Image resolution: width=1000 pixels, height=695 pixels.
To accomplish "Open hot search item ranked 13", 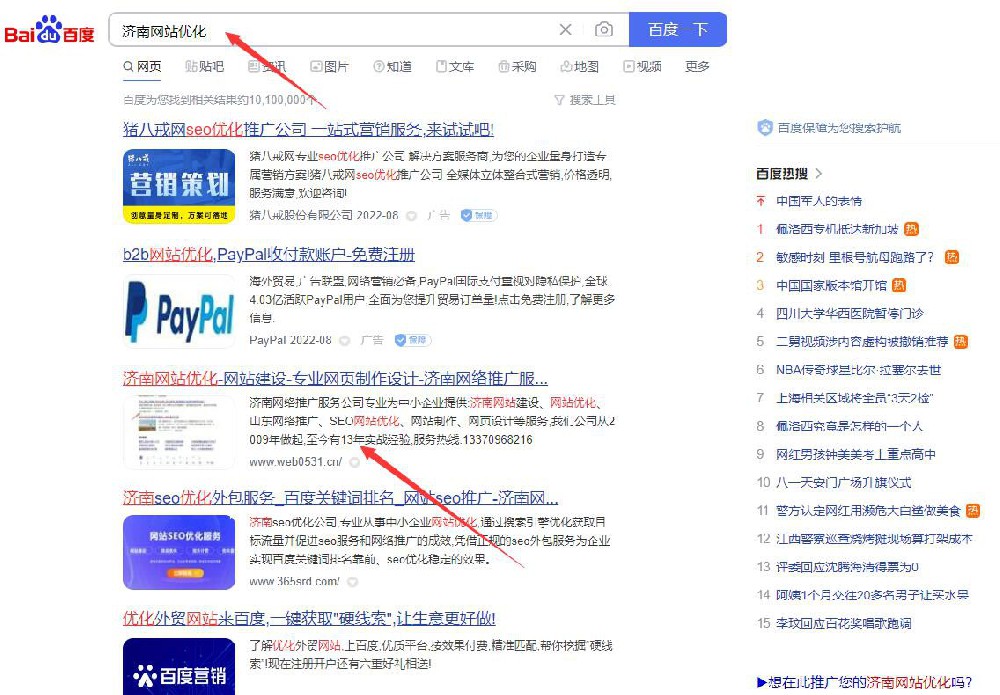I will (848, 567).
